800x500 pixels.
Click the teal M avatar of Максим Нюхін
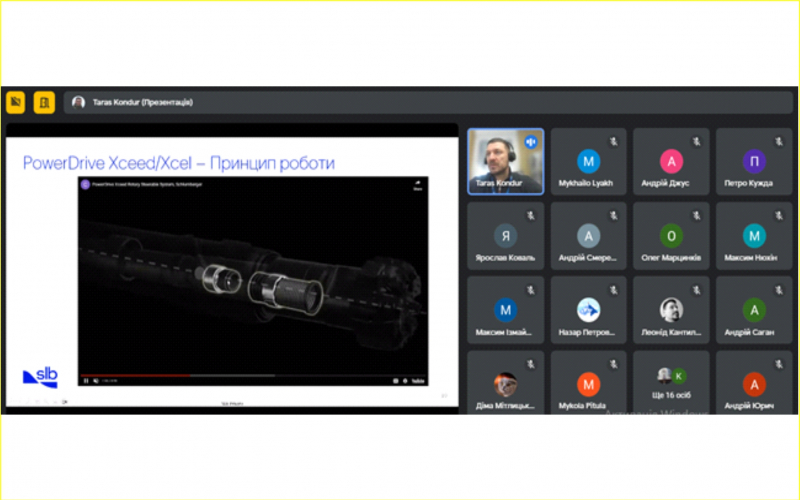point(754,236)
